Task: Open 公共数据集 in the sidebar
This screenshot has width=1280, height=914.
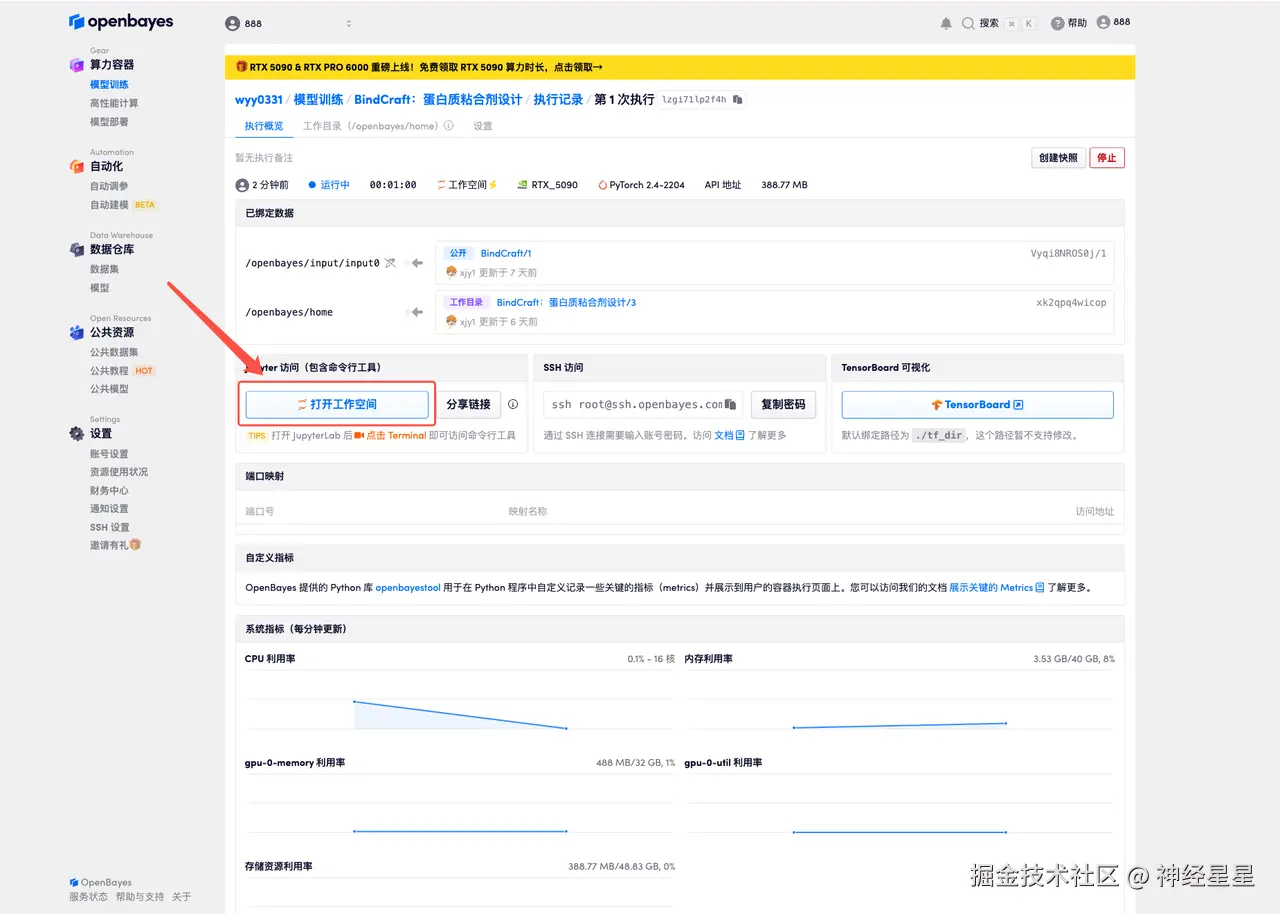Action: pos(114,352)
